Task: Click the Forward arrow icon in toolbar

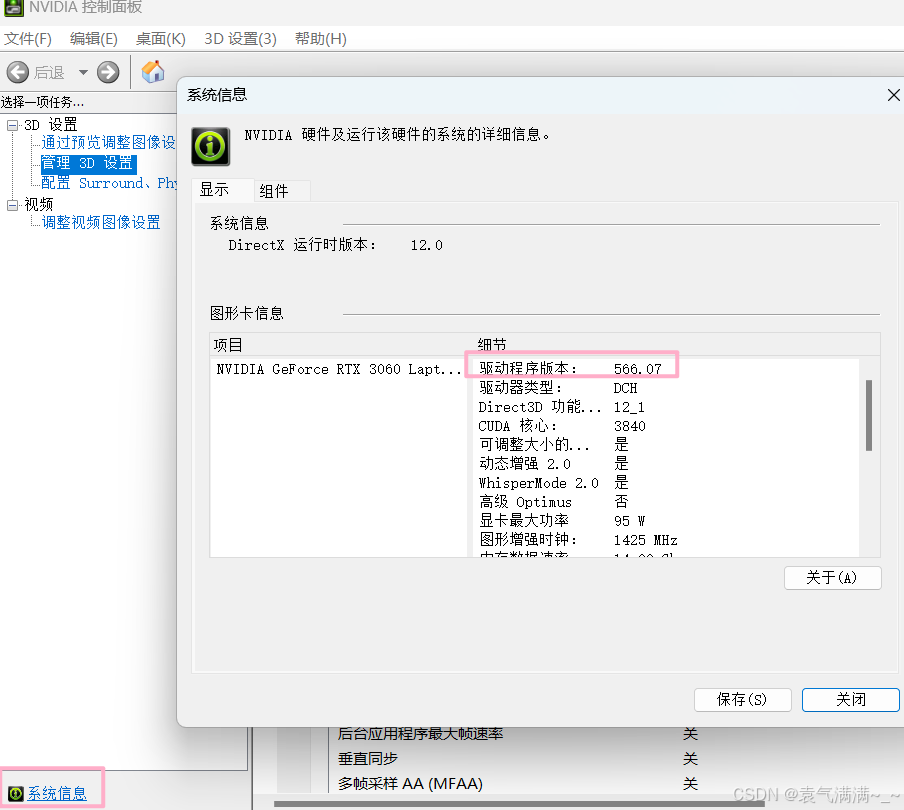Action: pos(108,73)
